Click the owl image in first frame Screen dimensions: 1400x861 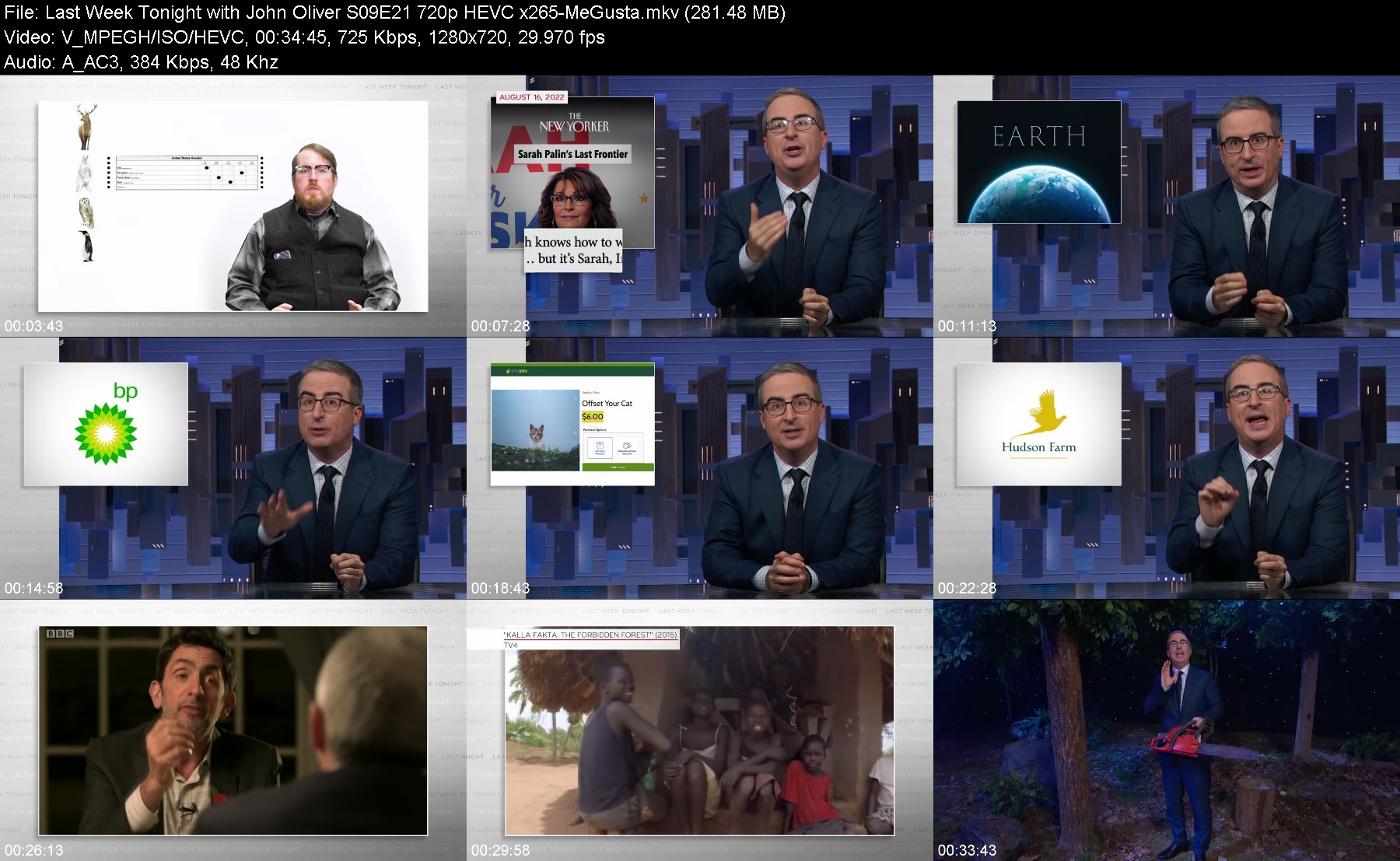86,212
